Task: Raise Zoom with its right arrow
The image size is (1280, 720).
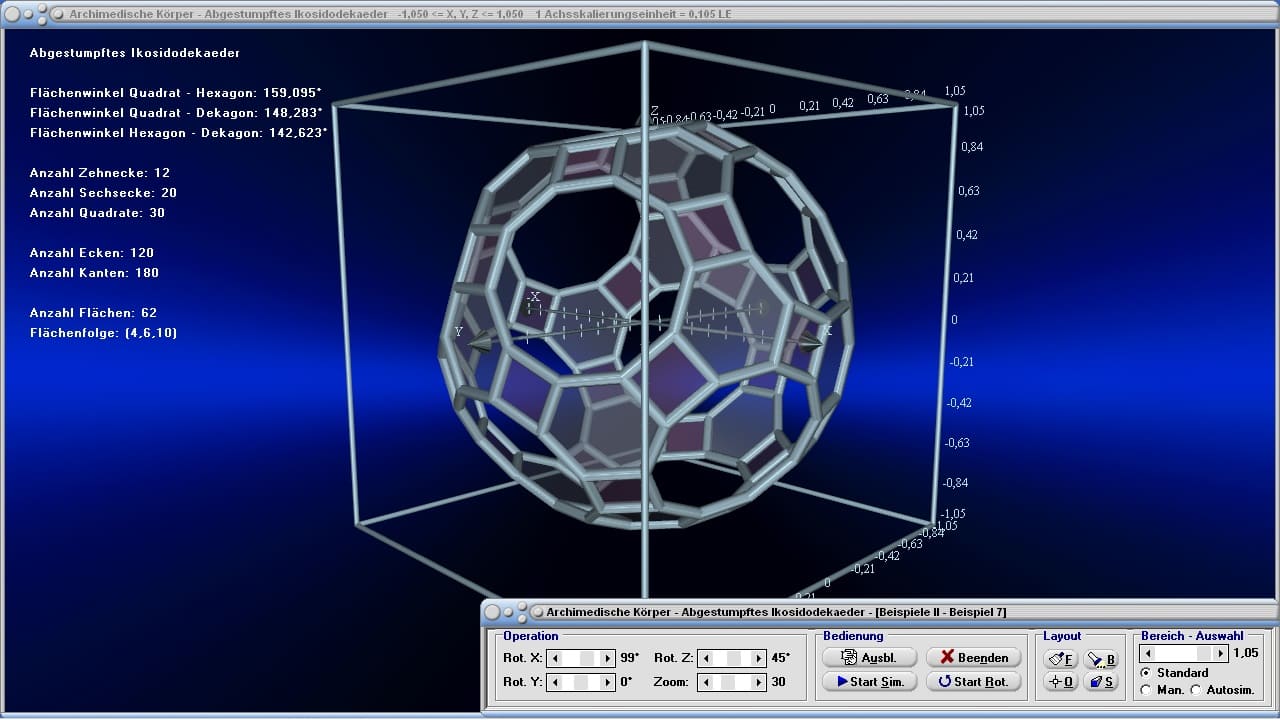Action: 758,682
